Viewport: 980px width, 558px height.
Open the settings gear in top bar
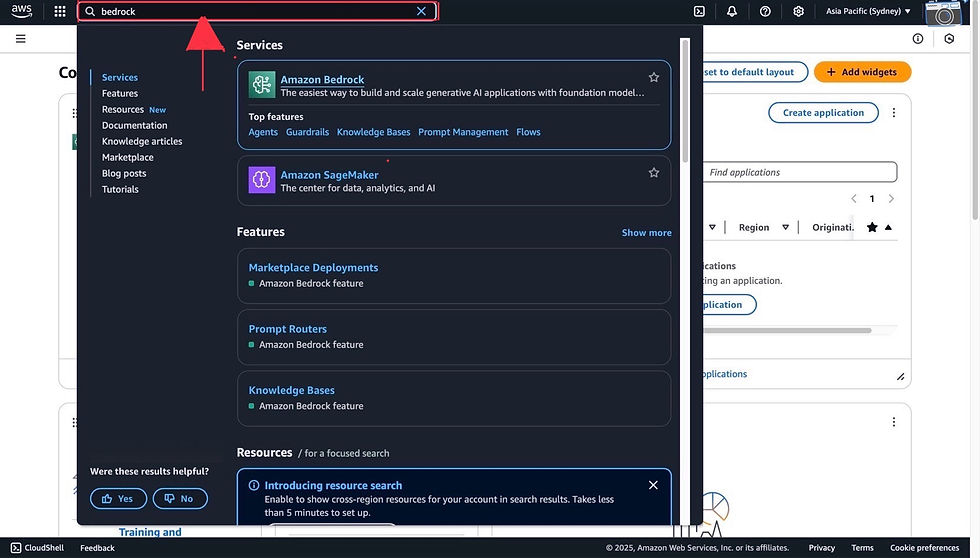pyautogui.click(x=798, y=11)
